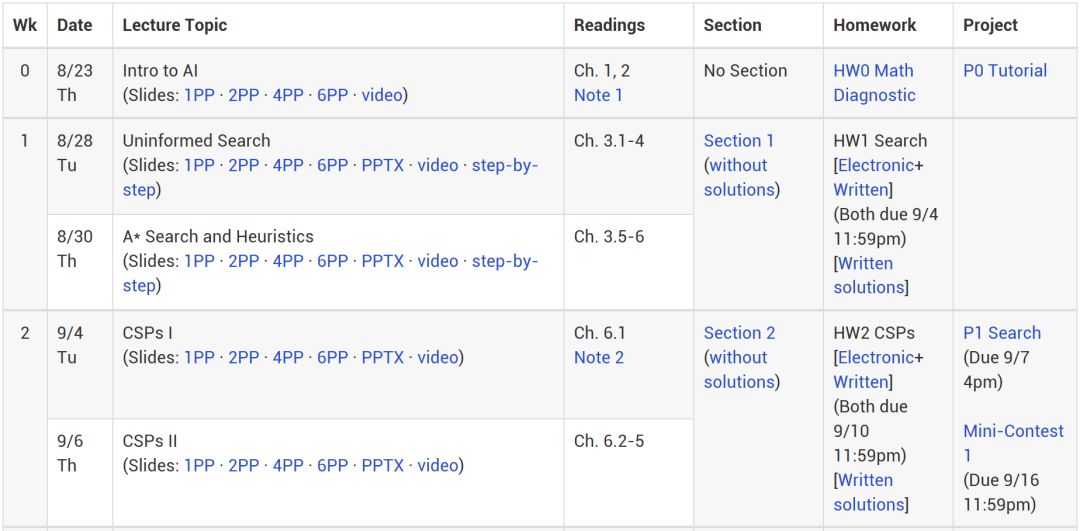Open Note 2 in CSPs I readings
1080x531 pixels.
(x=599, y=357)
